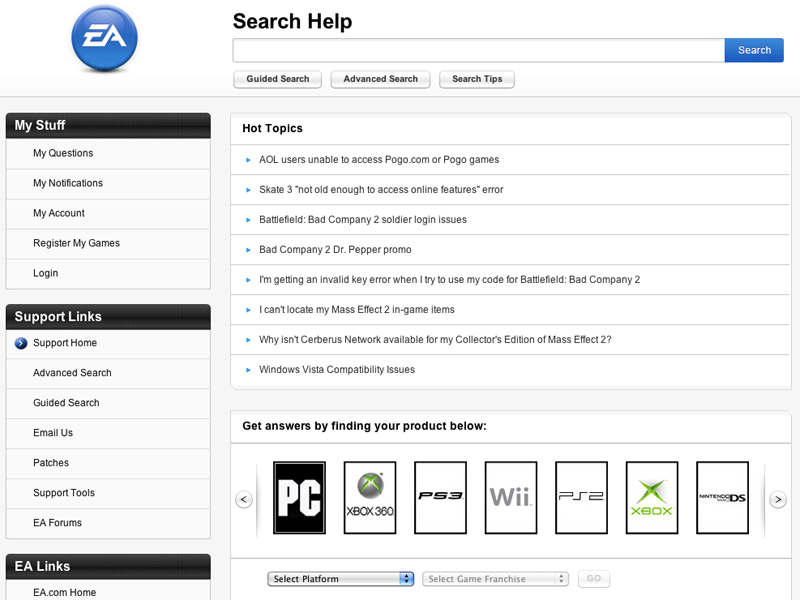Select the PS2 platform tile

581,497
